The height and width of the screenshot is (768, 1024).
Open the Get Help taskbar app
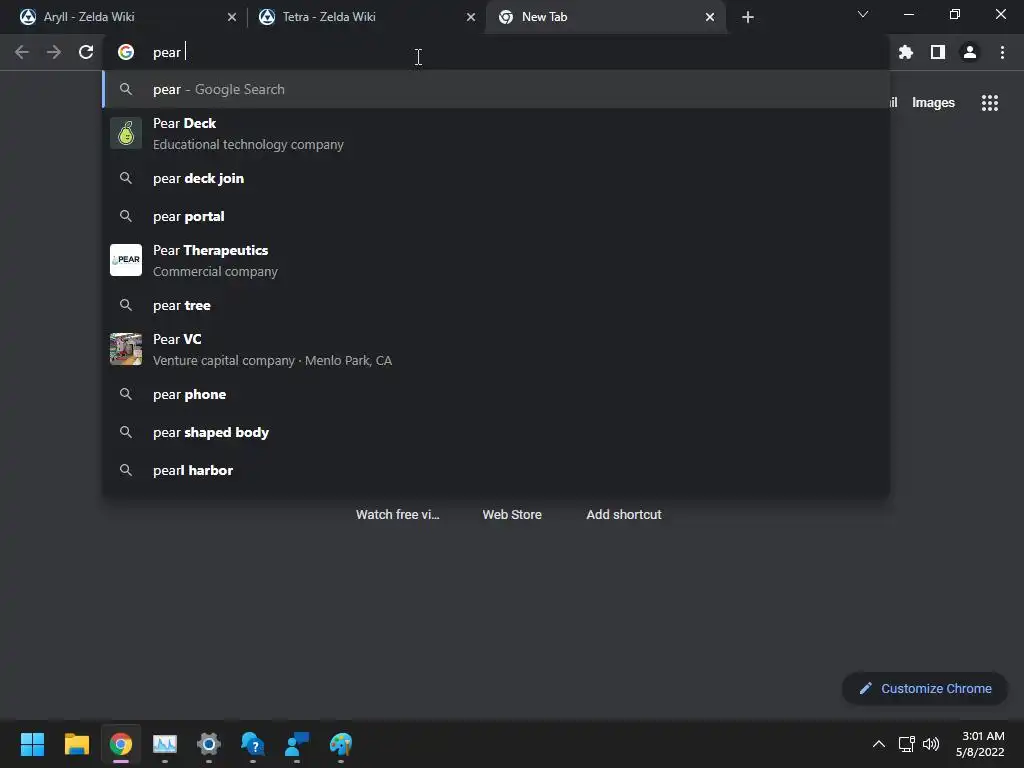pos(253,744)
